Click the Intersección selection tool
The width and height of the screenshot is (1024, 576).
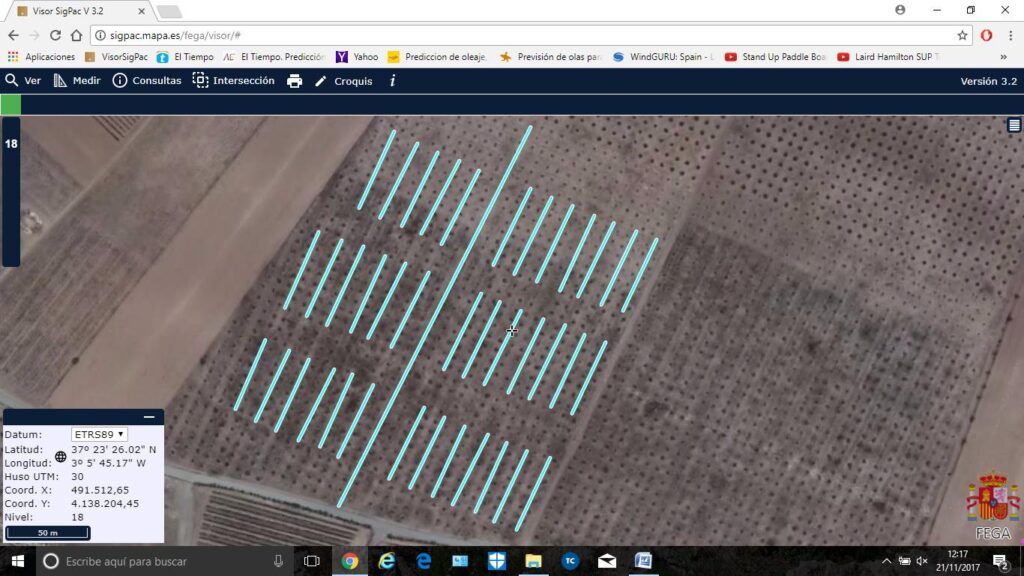[x=234, y=80]
